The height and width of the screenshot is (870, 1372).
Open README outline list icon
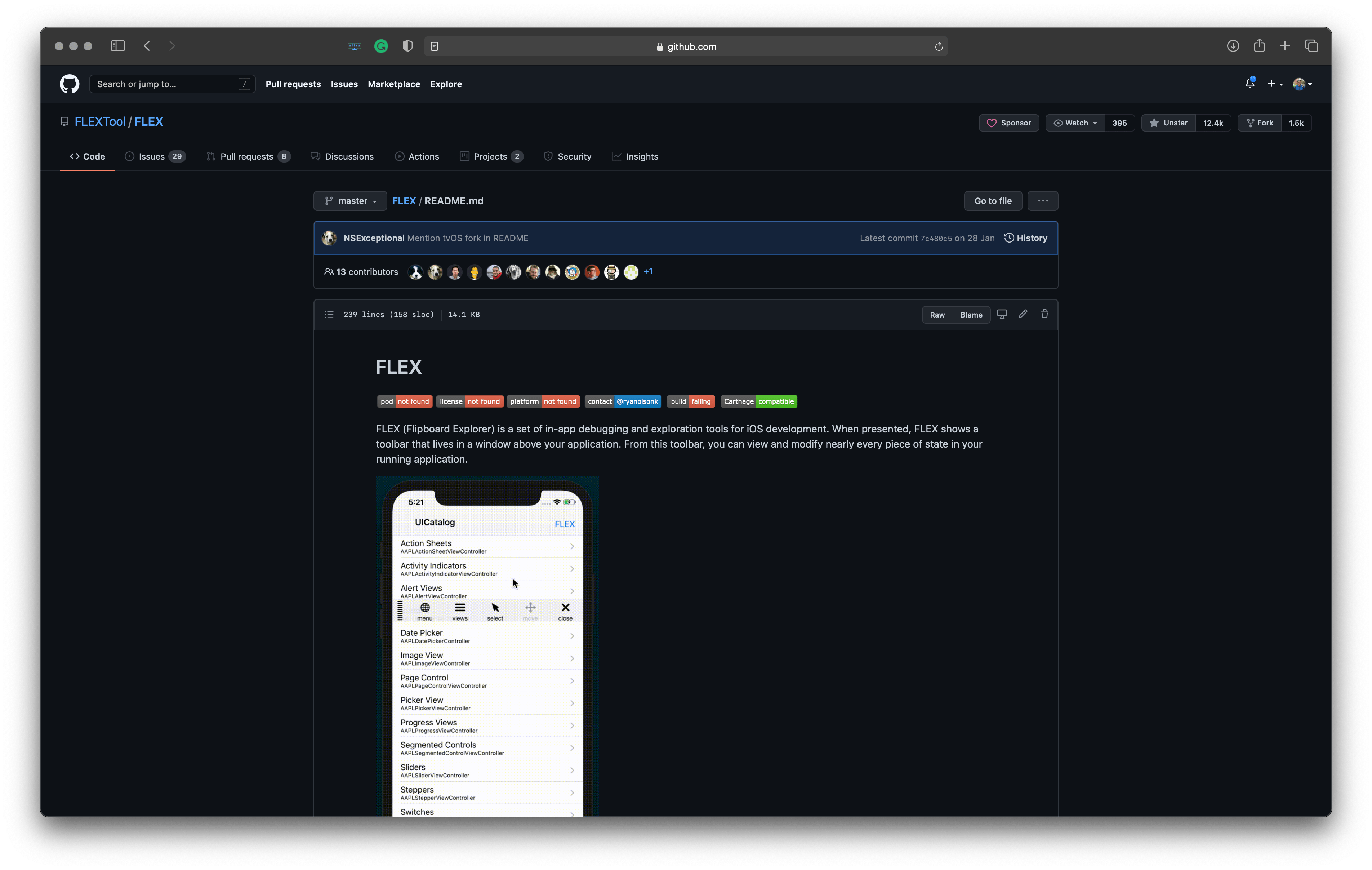[x=329, y=315]
